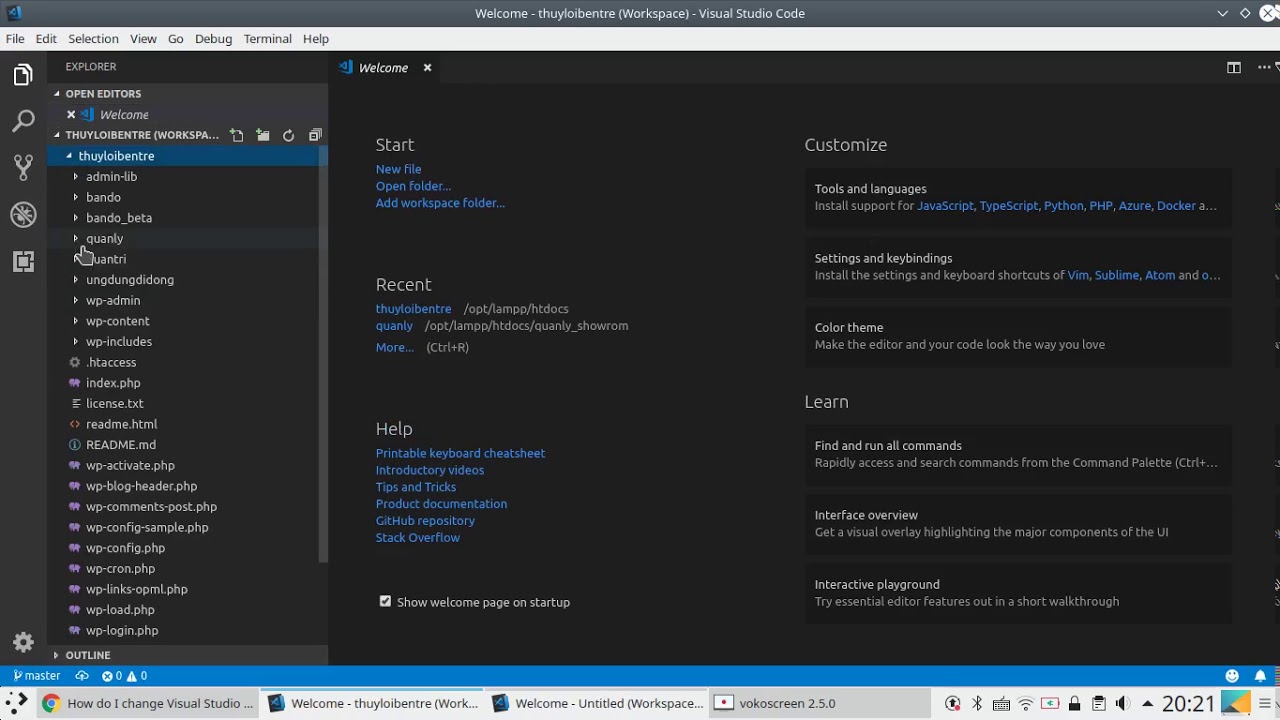Open the File menu

tap(15, 38)
